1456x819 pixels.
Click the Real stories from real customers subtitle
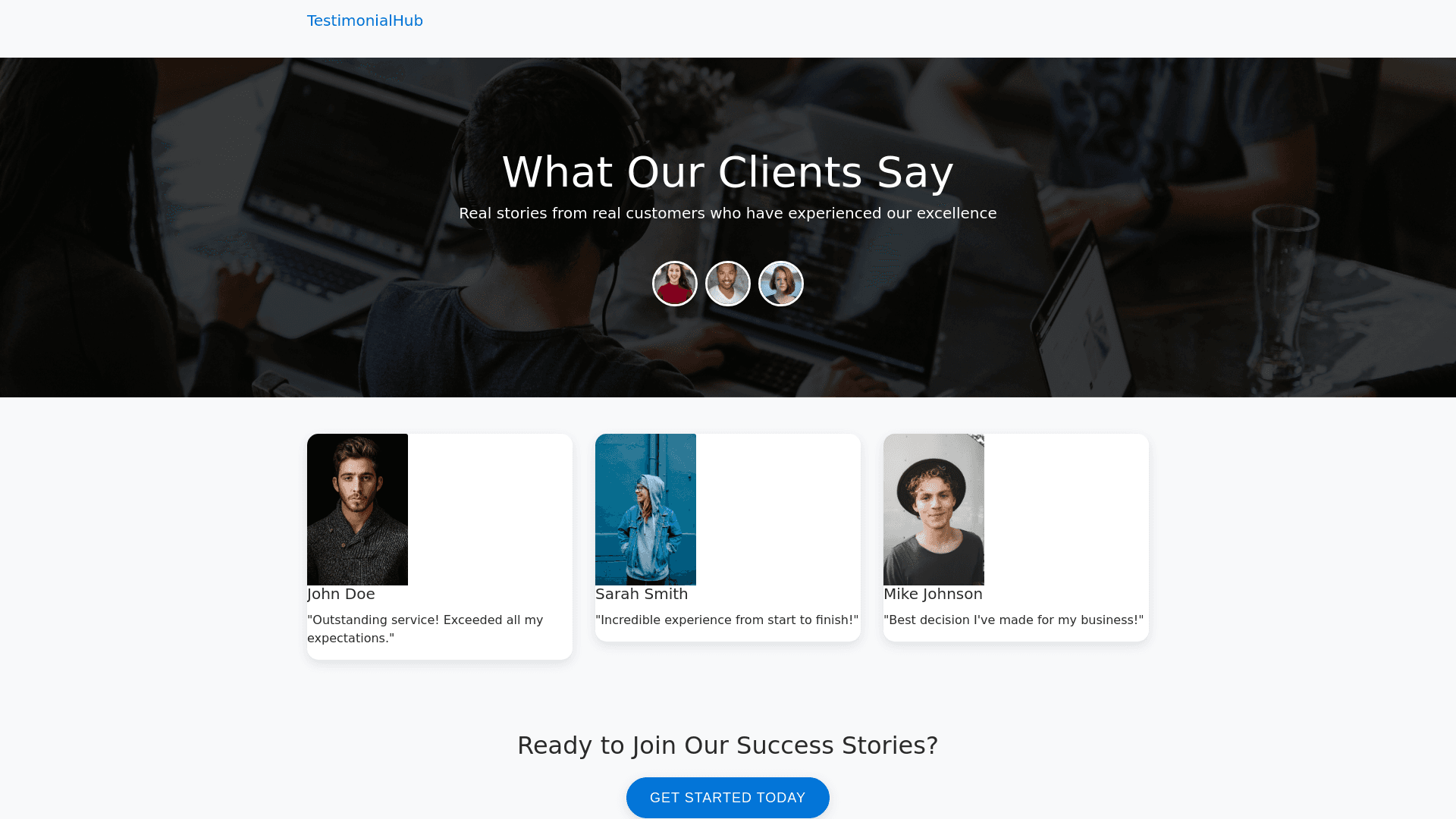tap(728, 213)
